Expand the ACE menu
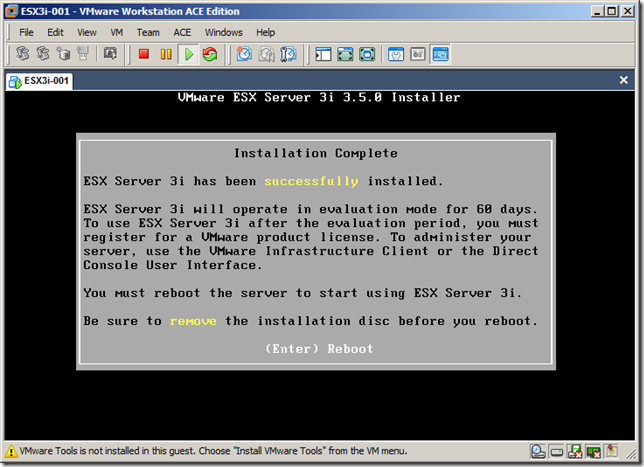 (182, 32)
